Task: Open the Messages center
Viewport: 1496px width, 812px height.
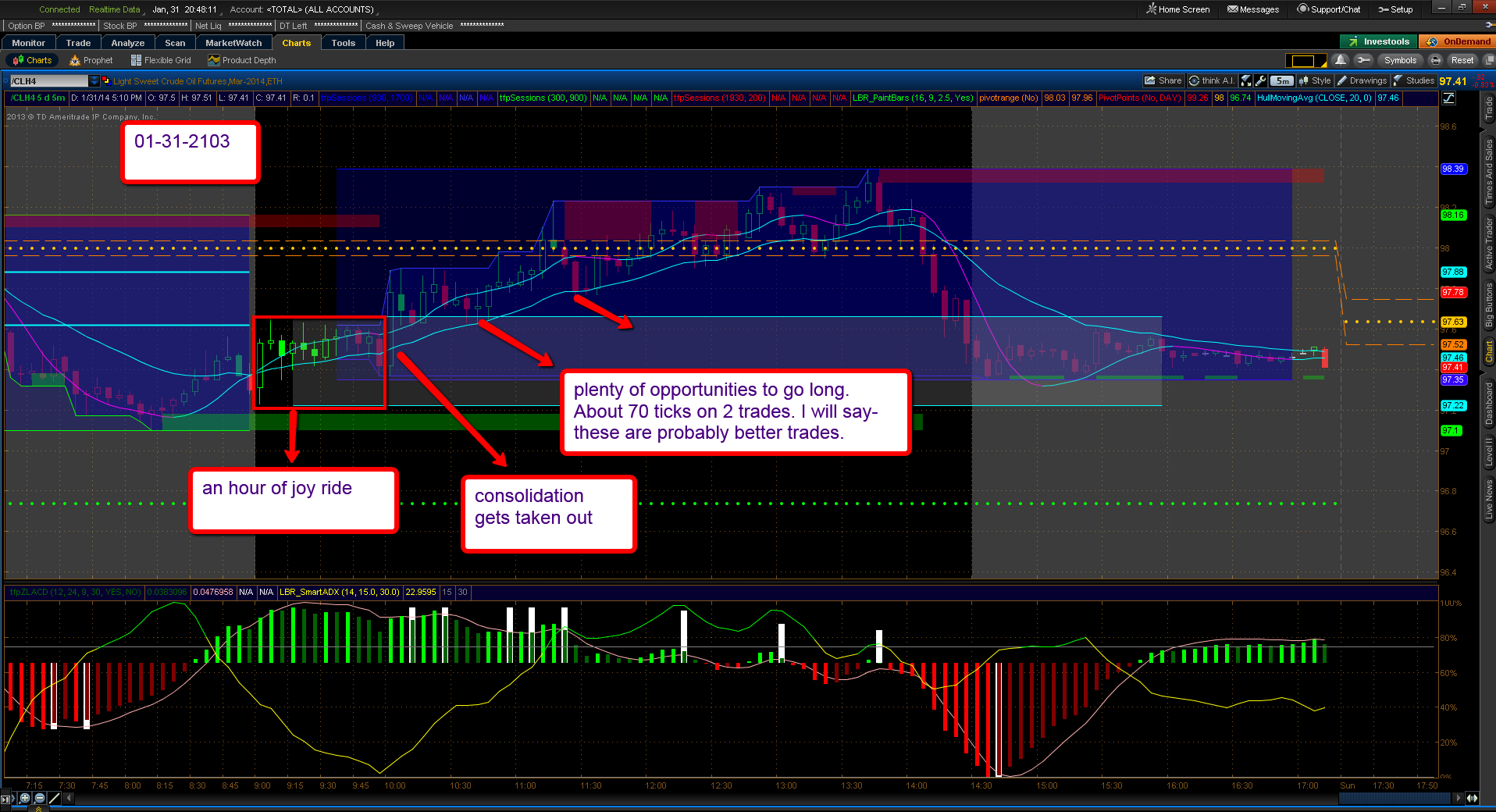Action: (x=1252, y=9)
